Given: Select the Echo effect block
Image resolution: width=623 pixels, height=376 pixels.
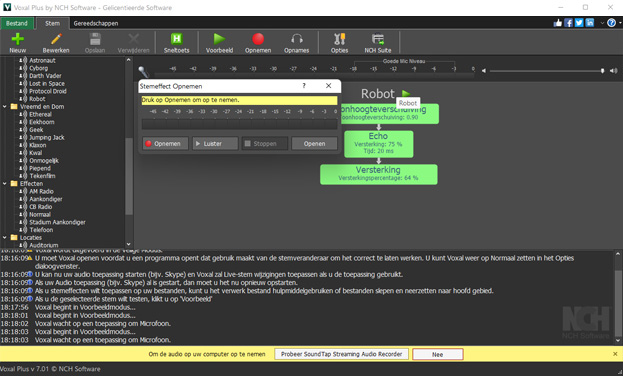Looking at the screenshot, I should click(x=378, y=144).
